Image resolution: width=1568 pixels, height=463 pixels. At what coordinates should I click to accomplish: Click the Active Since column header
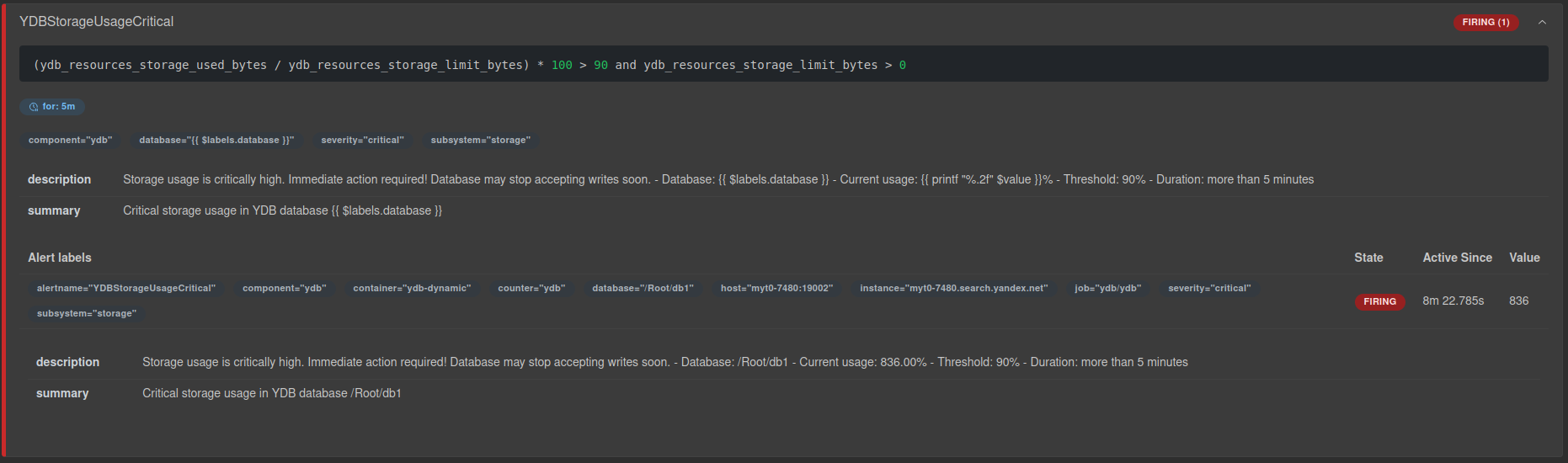coord(1457,258)
